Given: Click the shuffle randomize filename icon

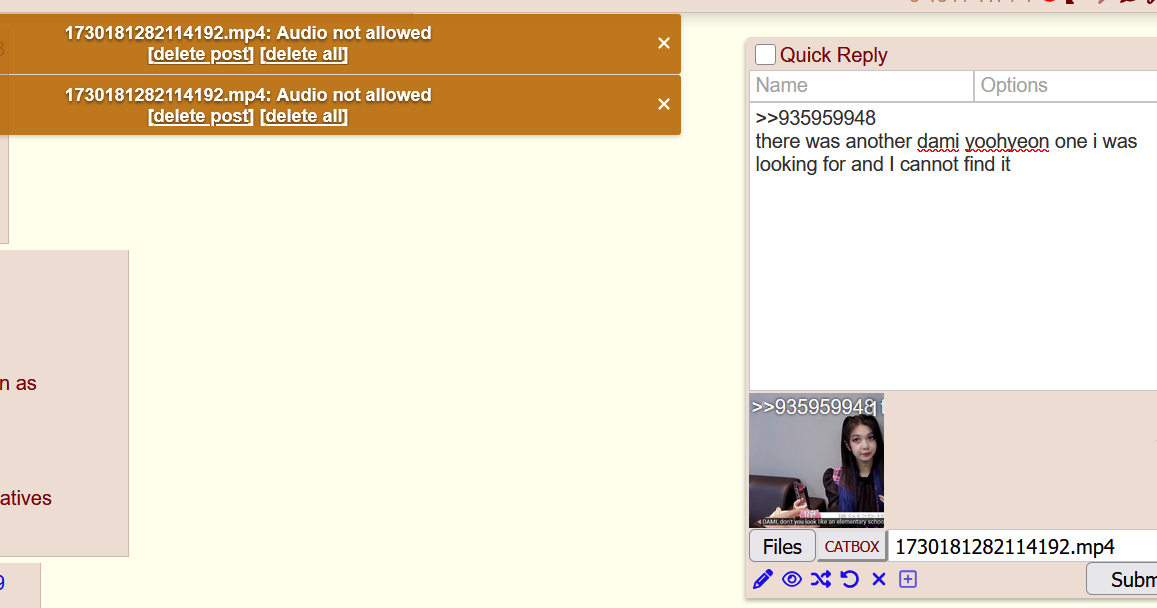Looking at the screenshot, I should click(821, 579).
